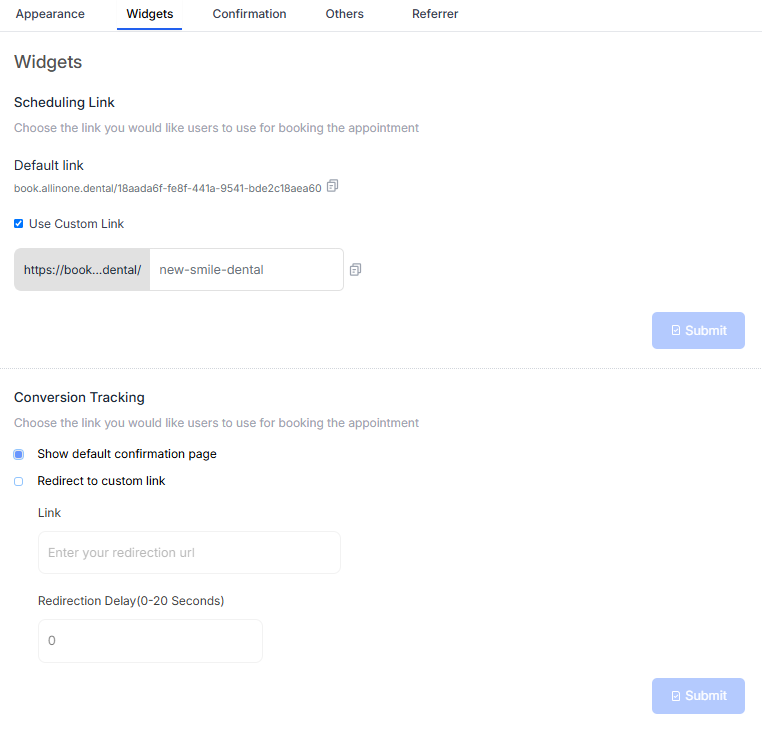Click the https://book...dental/ prefix box
This screenshot has height=729, width=762.
click(82, 270)
